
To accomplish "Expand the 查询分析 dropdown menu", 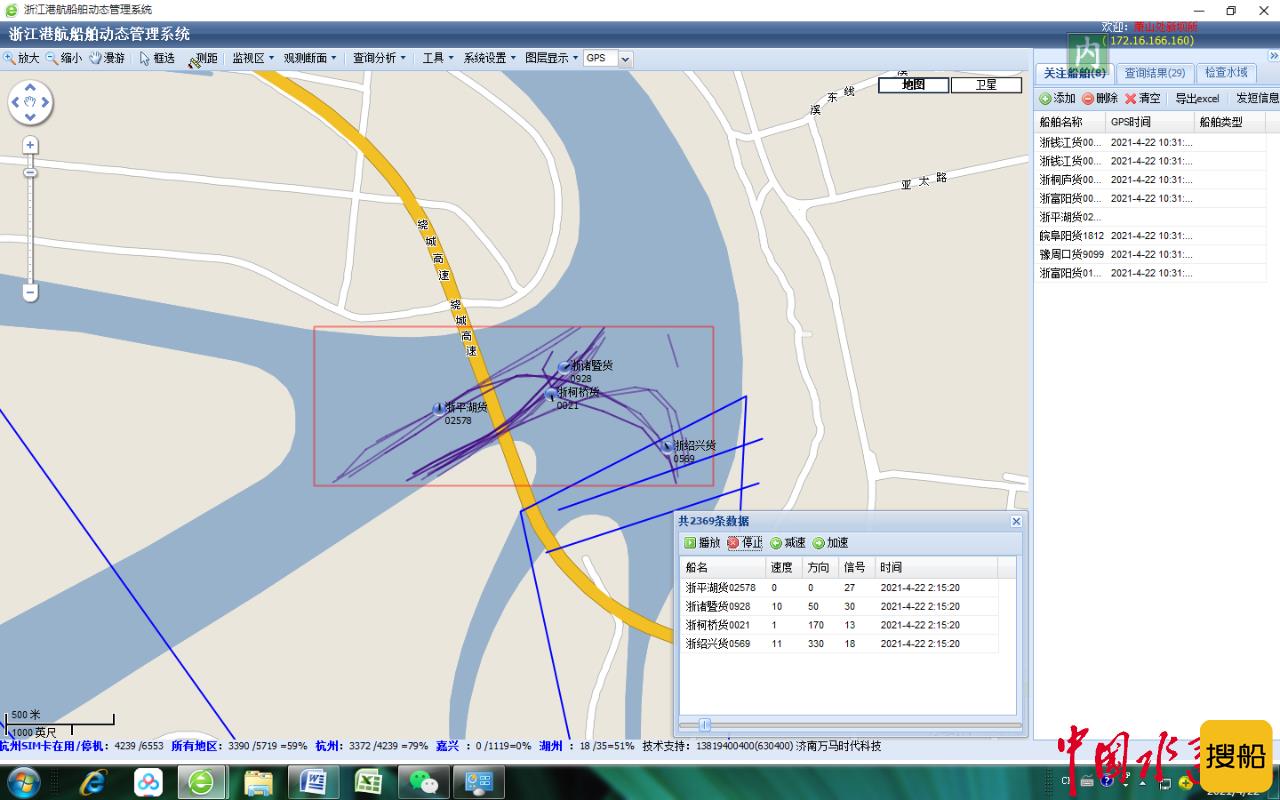I will [x=379, y=58].
